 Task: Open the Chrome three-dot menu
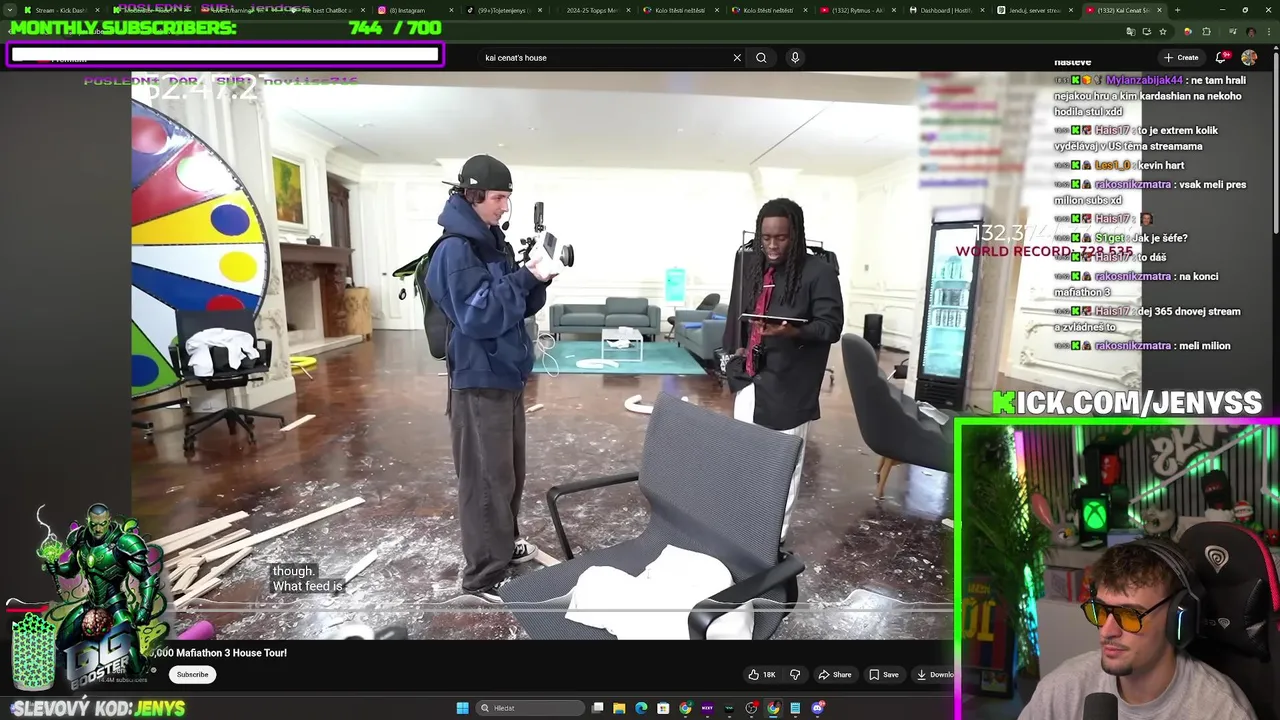(x=1268, y=32)
